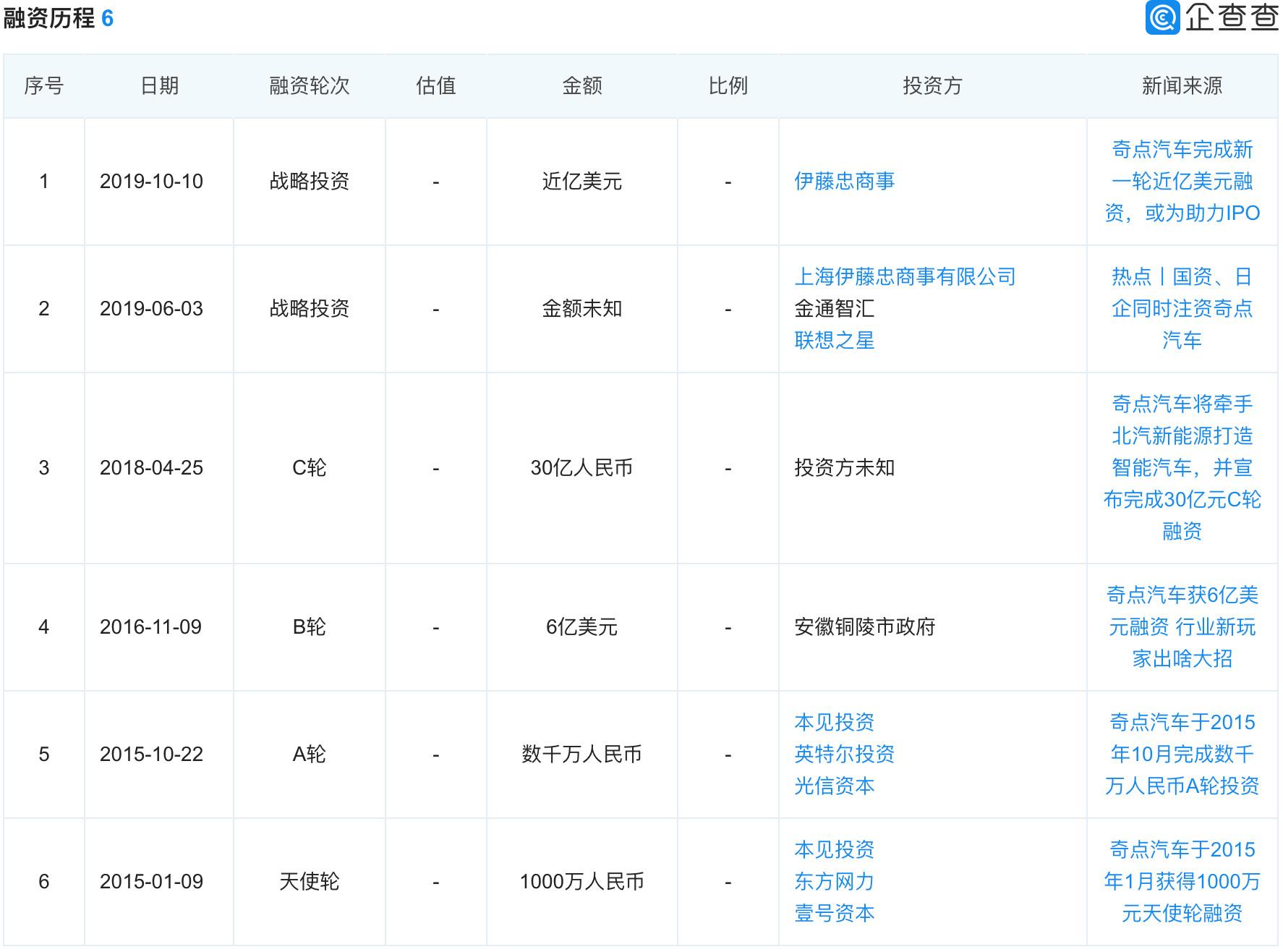Open 本见投资 link in the A轮 row

point(834,722)
